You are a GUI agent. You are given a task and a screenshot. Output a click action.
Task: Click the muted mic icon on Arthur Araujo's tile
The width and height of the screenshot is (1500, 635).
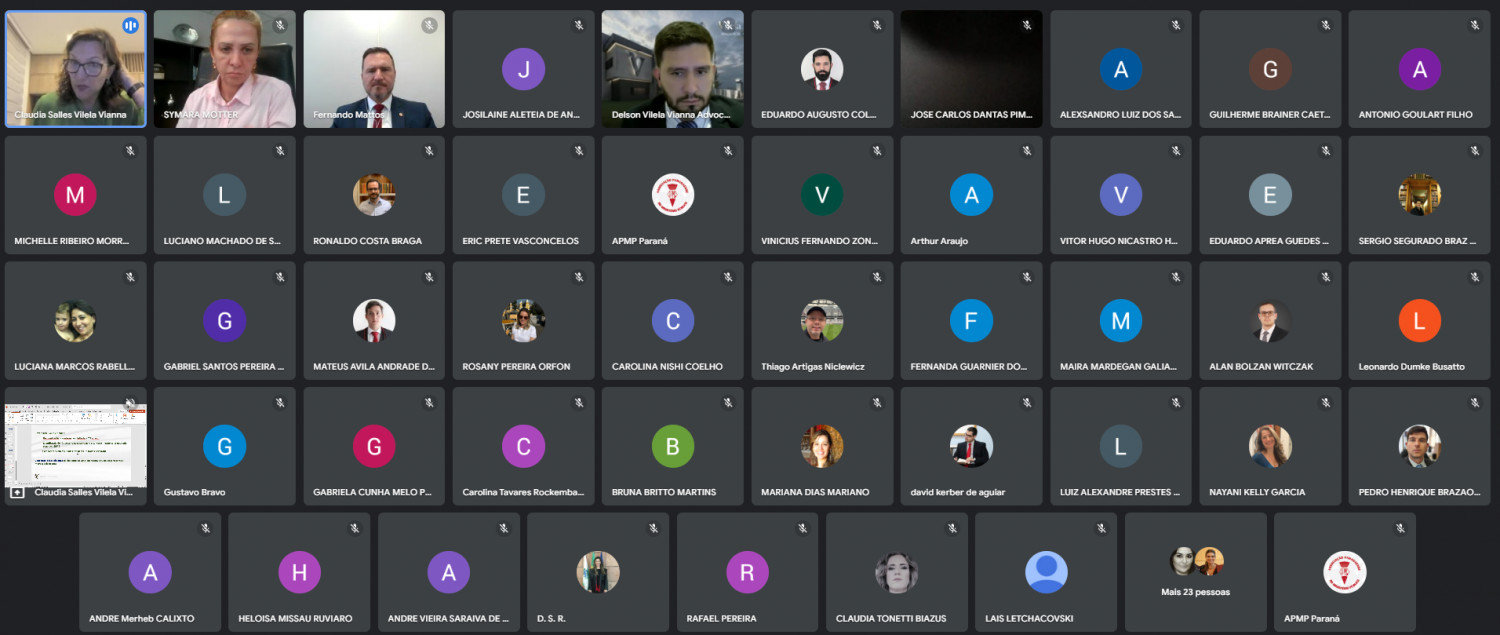1027,151
